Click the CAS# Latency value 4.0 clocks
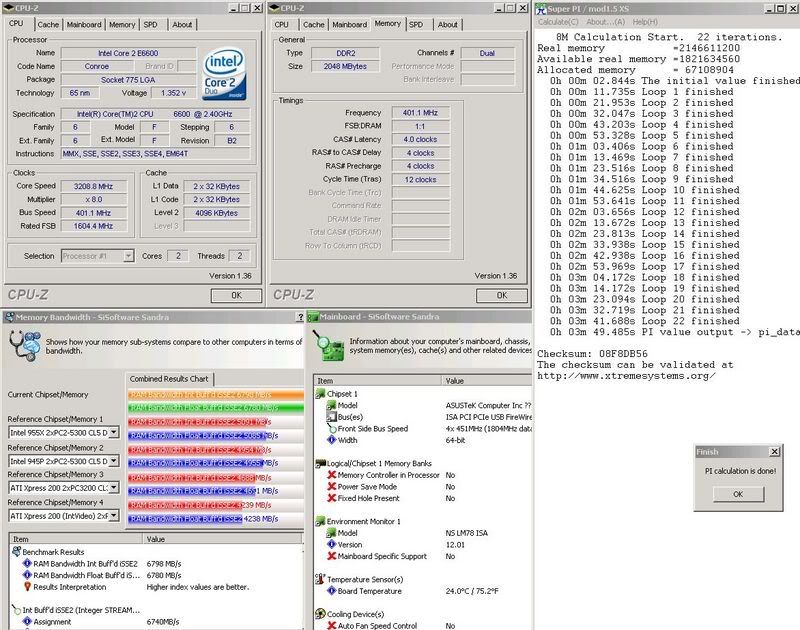 [420, 139]
